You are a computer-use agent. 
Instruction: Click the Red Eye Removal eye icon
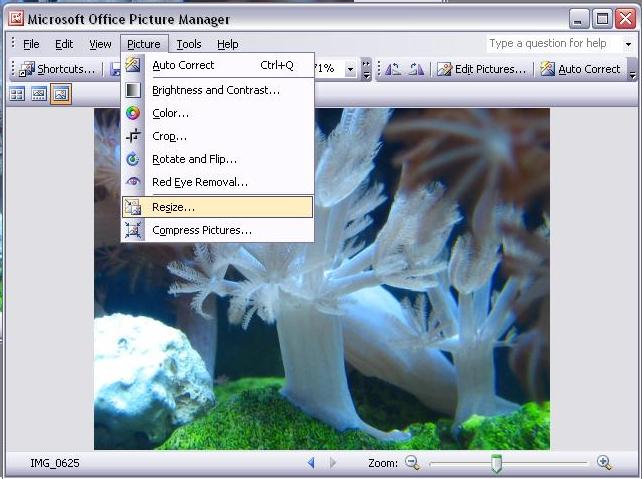pos(133,181)
